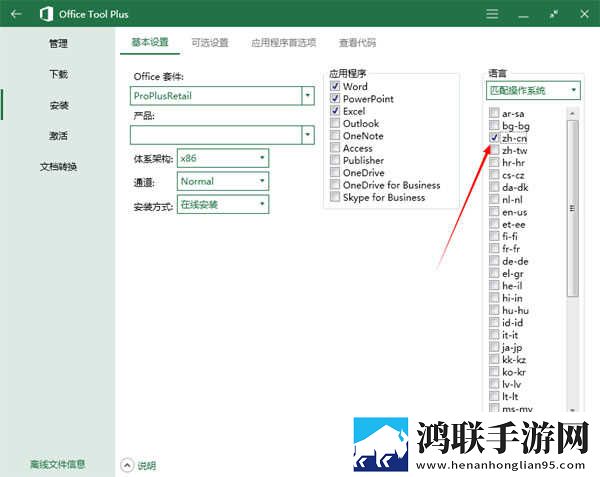Uncheck the zh-cn language checkbox
The image size is (600, 477).
point(494,138)
